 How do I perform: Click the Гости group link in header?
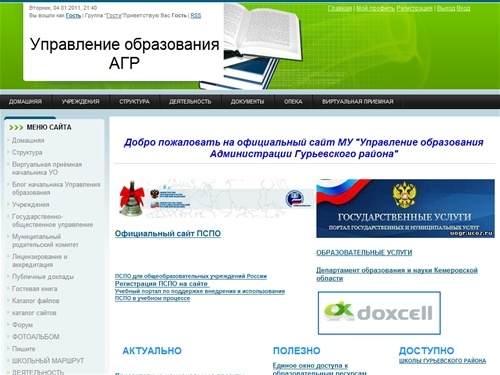pyautogui.click(x=114, y=15)
